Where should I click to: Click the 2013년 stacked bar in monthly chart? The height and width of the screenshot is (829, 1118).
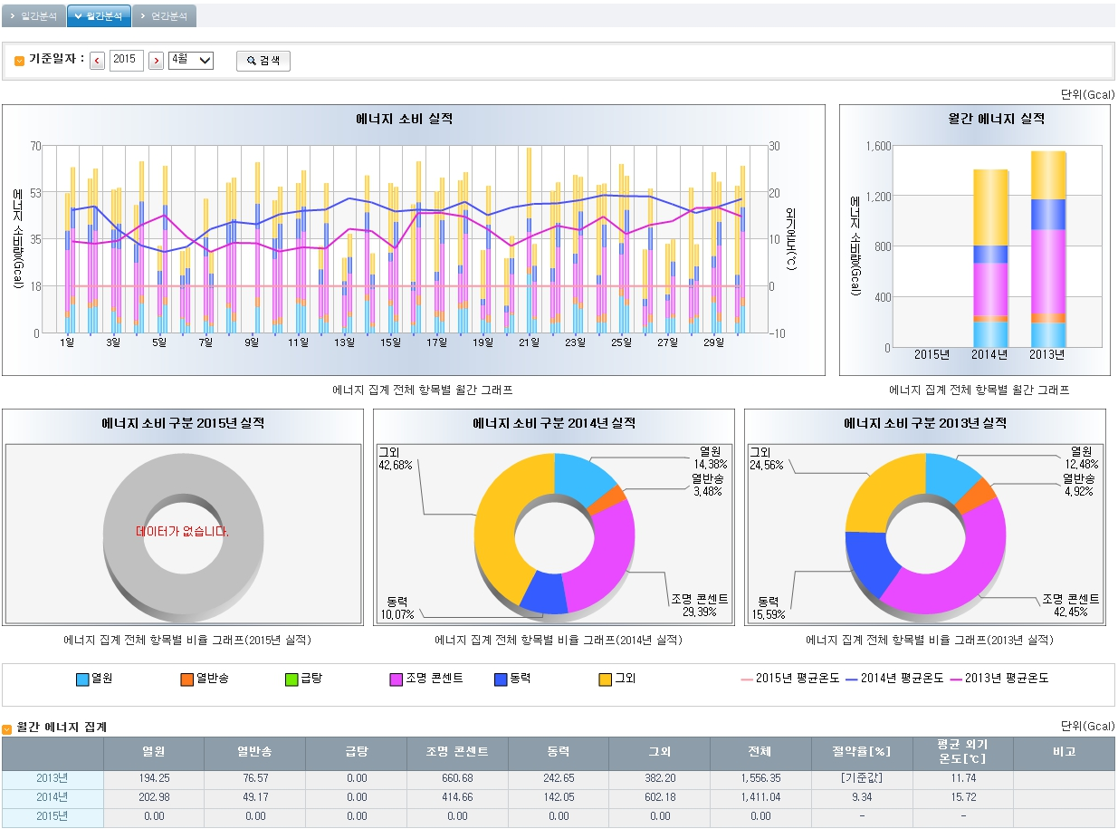(1048, 248)
